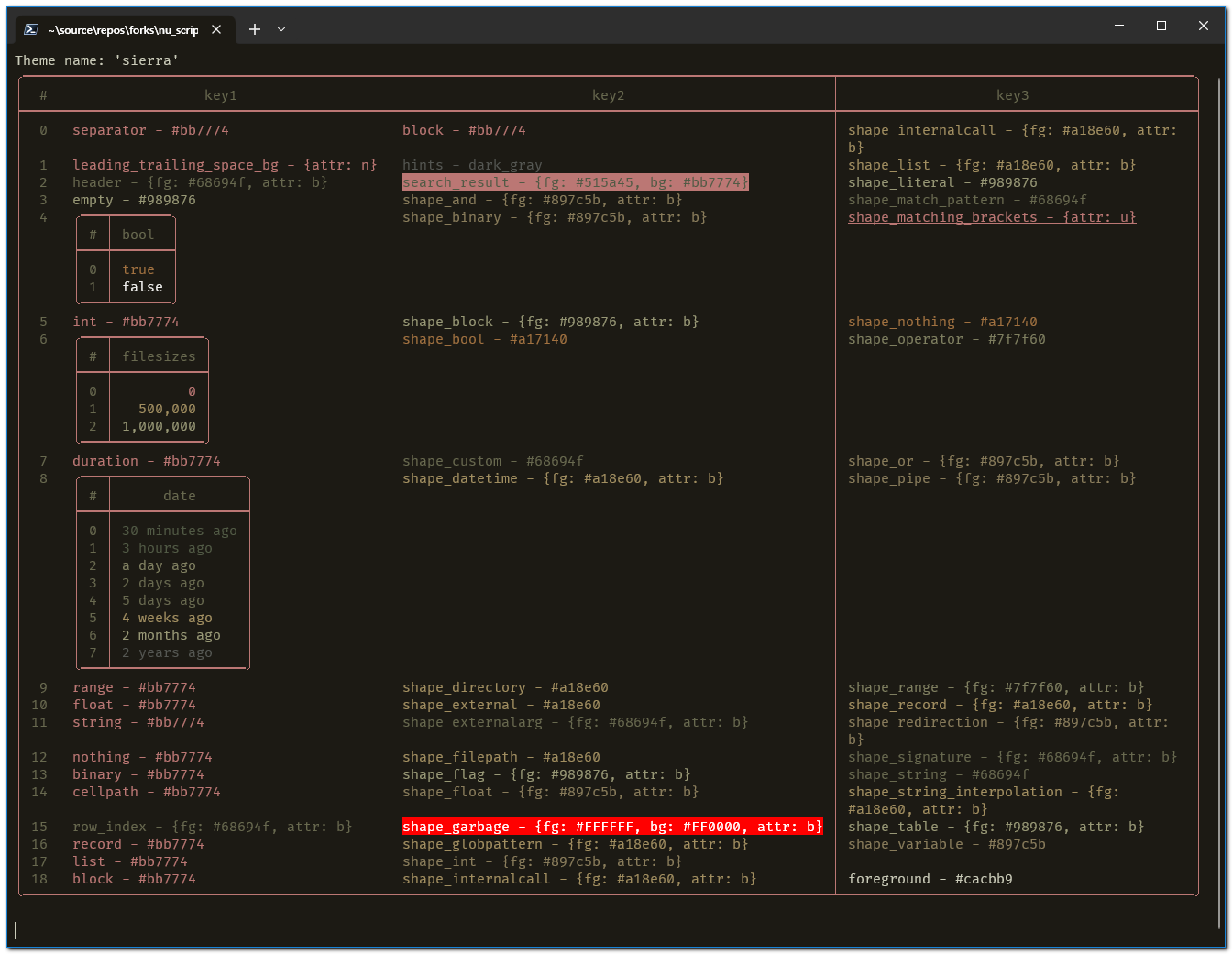Click the filesizes table header

pos(159,356)
